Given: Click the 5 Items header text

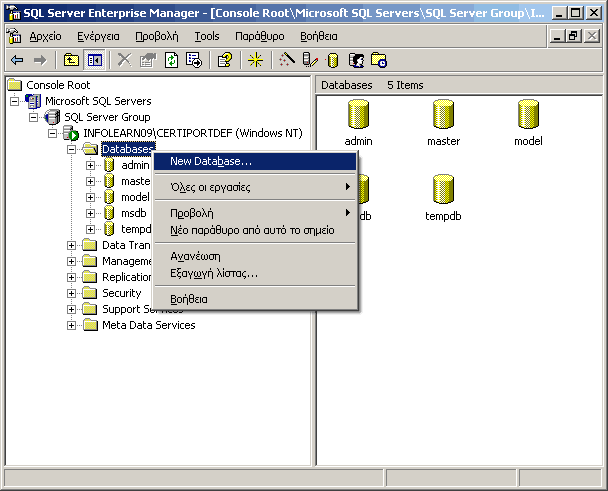Looking at the screenshot, I should [x=405, y=85].
